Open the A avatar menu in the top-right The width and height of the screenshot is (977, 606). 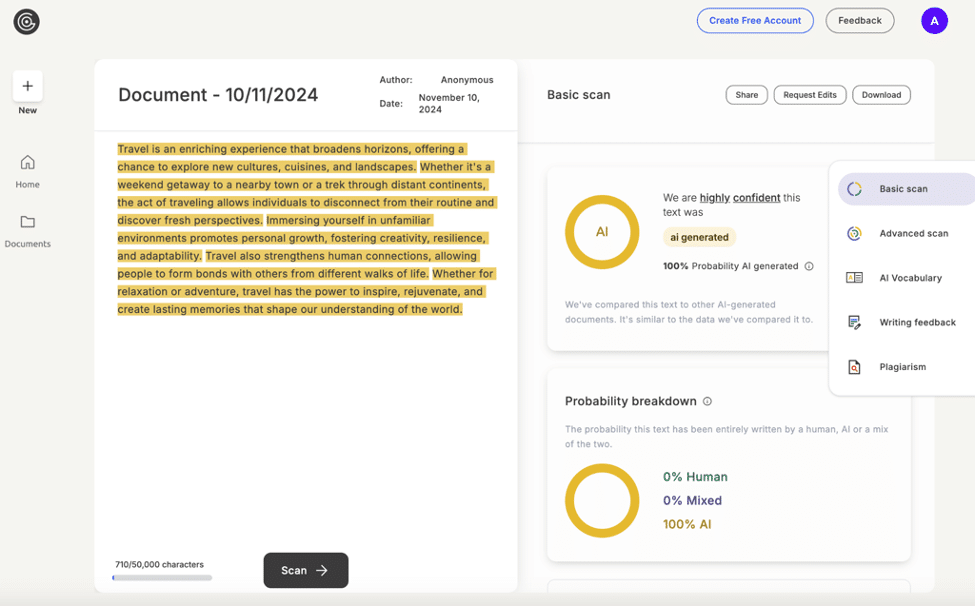tap(934, 20)
